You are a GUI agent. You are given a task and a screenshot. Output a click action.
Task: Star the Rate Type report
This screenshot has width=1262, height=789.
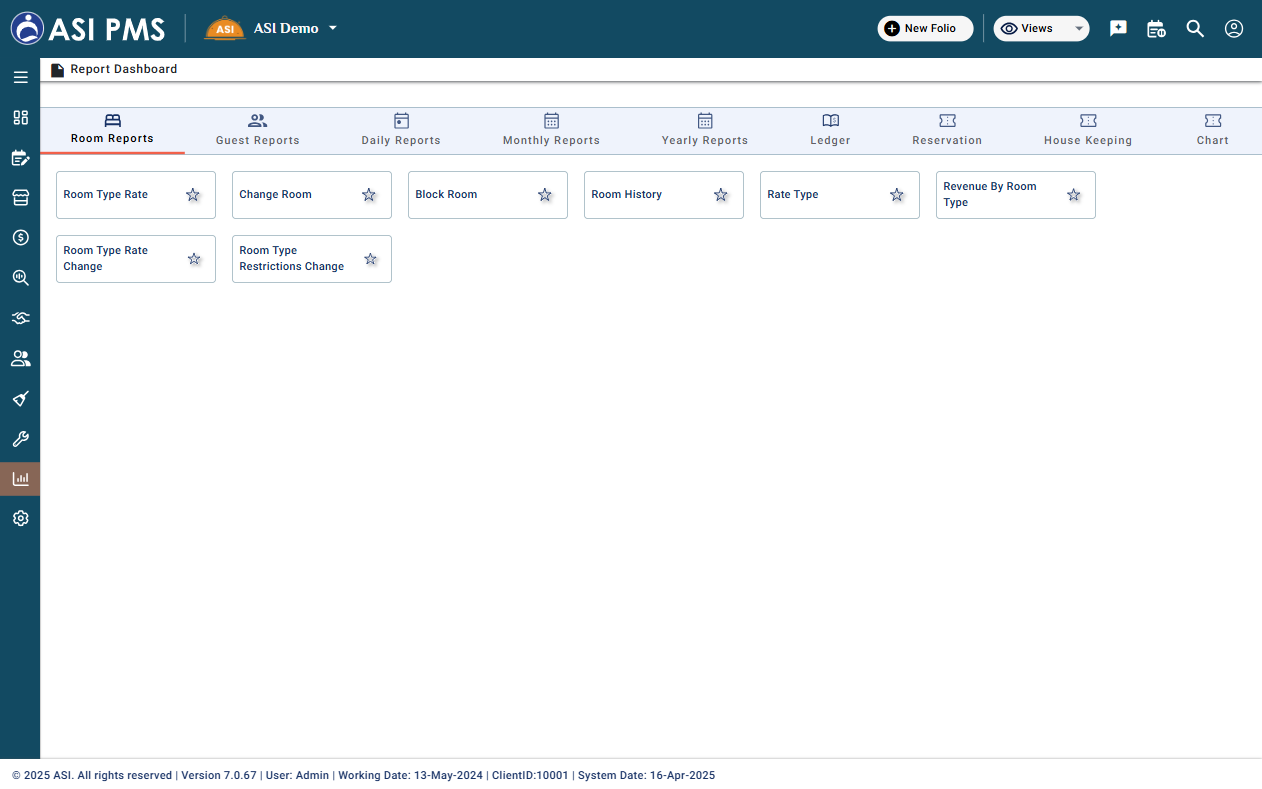897,195
